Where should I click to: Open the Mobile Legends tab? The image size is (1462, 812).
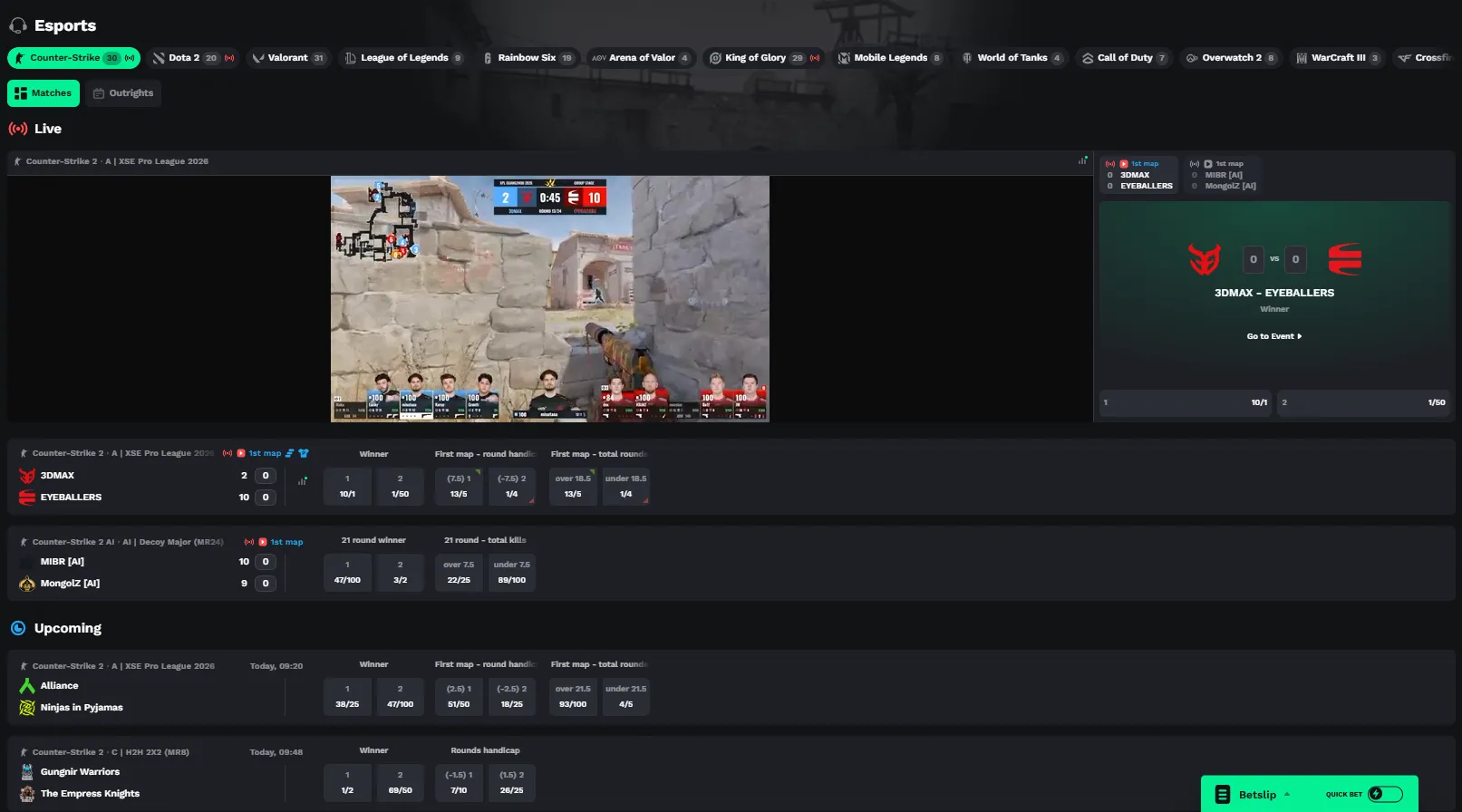coord(889,58)
